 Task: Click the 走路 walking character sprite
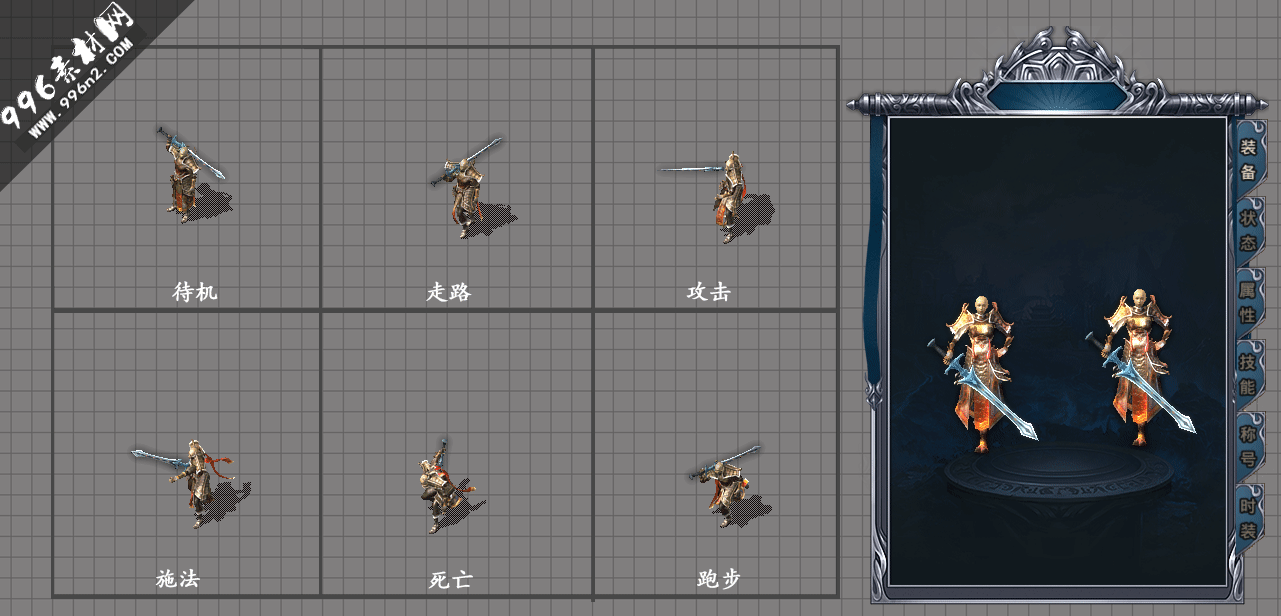tap(465, 188)
